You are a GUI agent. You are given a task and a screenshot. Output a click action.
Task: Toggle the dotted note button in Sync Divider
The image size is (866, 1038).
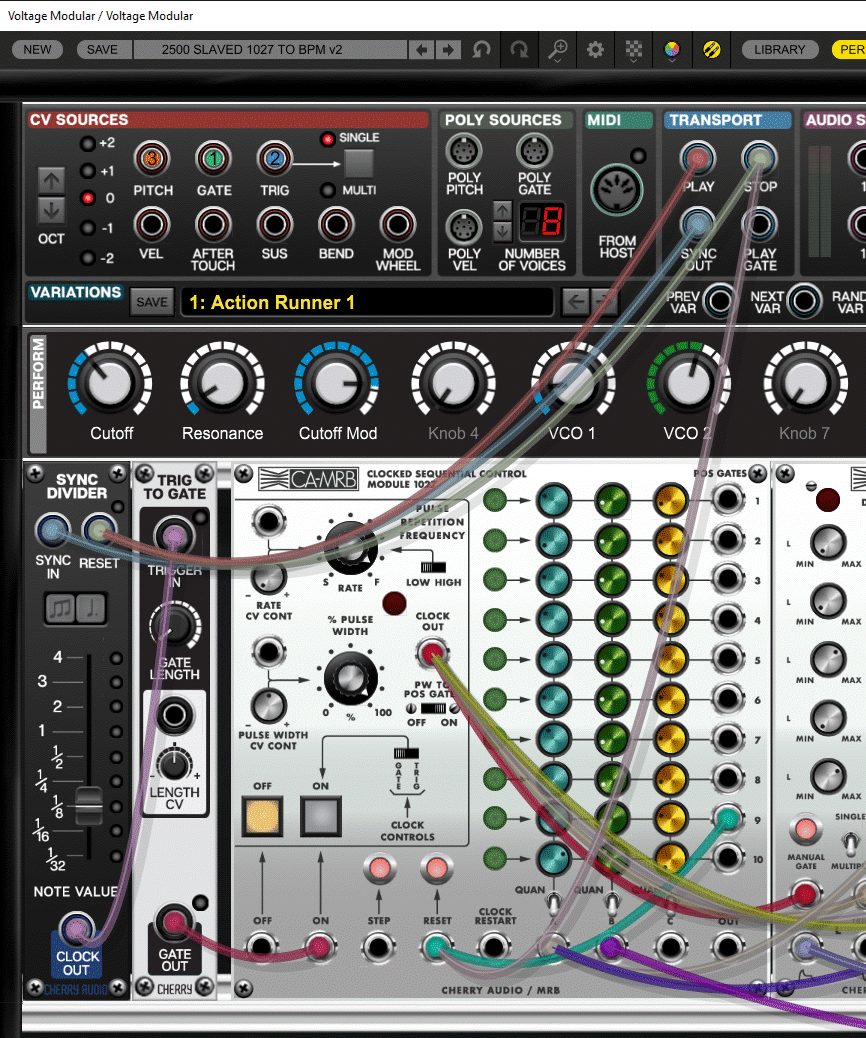click(91, 608)
